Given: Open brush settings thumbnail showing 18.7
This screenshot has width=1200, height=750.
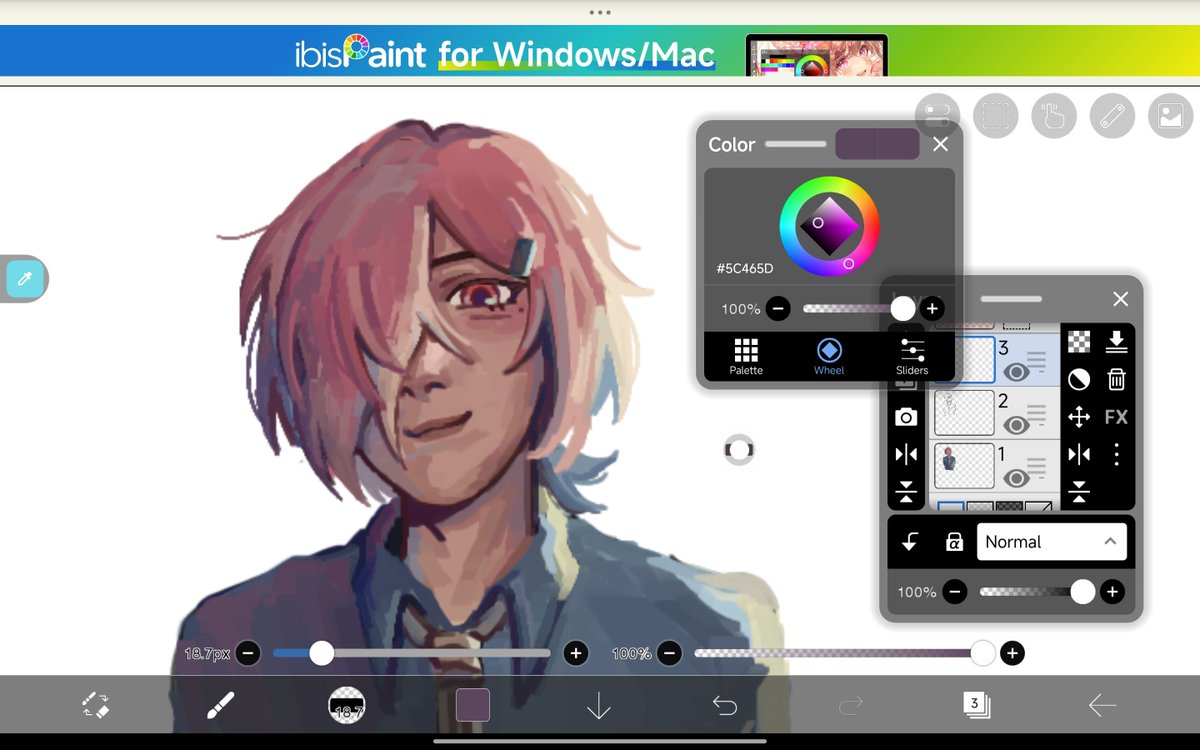Looking at the screenshot, I should (347, 706).
